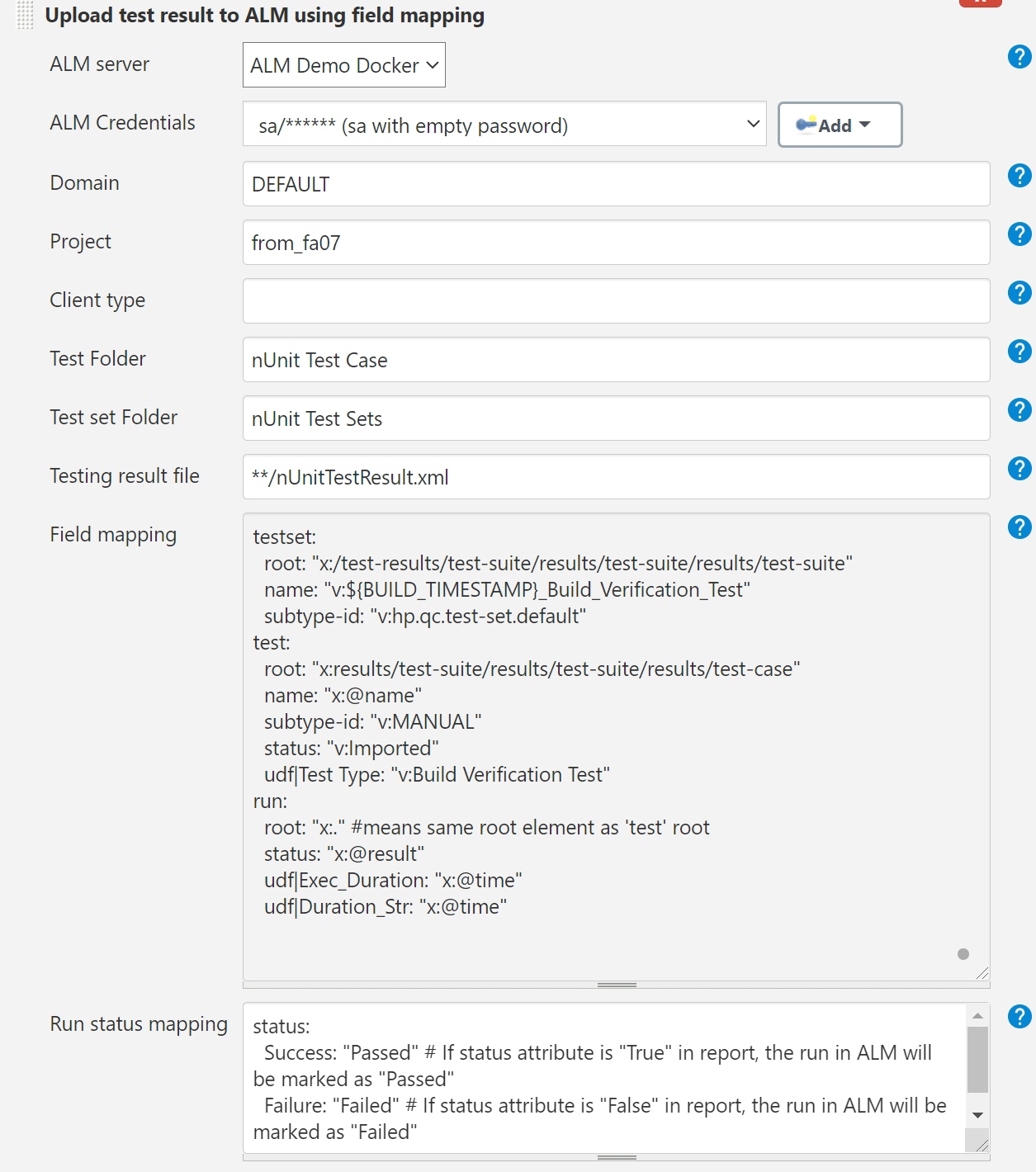Show help for Run status mapping
This screenshot has width=1036, height=1172.
(1019, 1017)
